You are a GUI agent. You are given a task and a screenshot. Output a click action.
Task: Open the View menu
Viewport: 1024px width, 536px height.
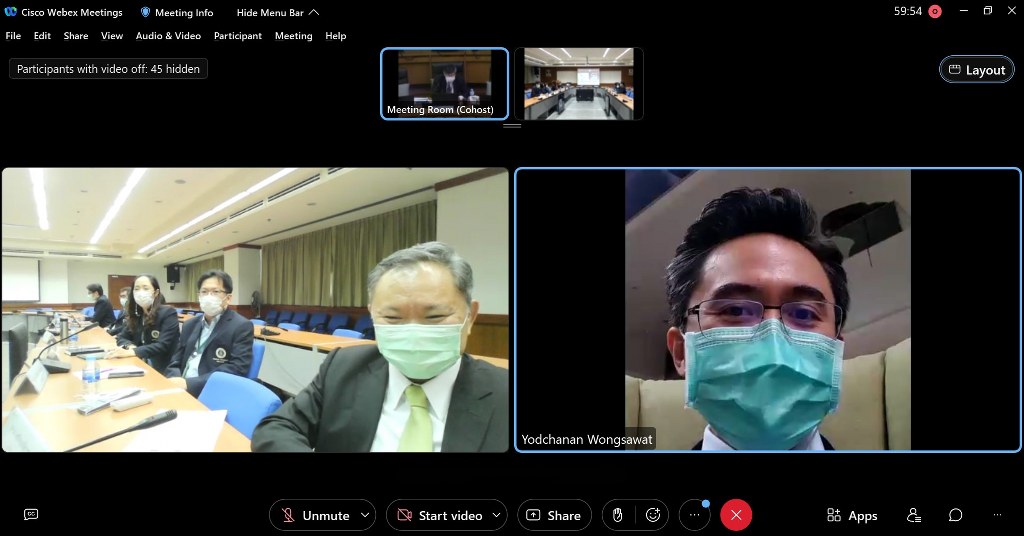point(112,36)
